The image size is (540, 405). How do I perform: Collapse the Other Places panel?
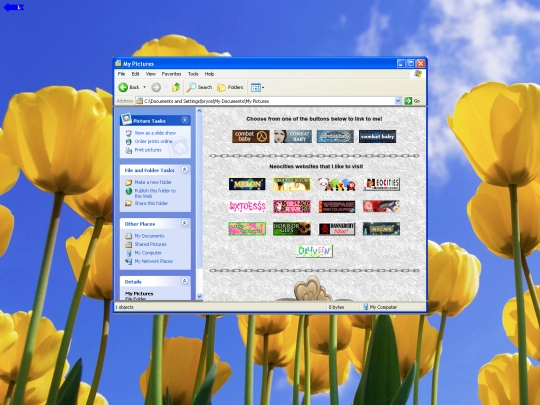coord(185,223)
